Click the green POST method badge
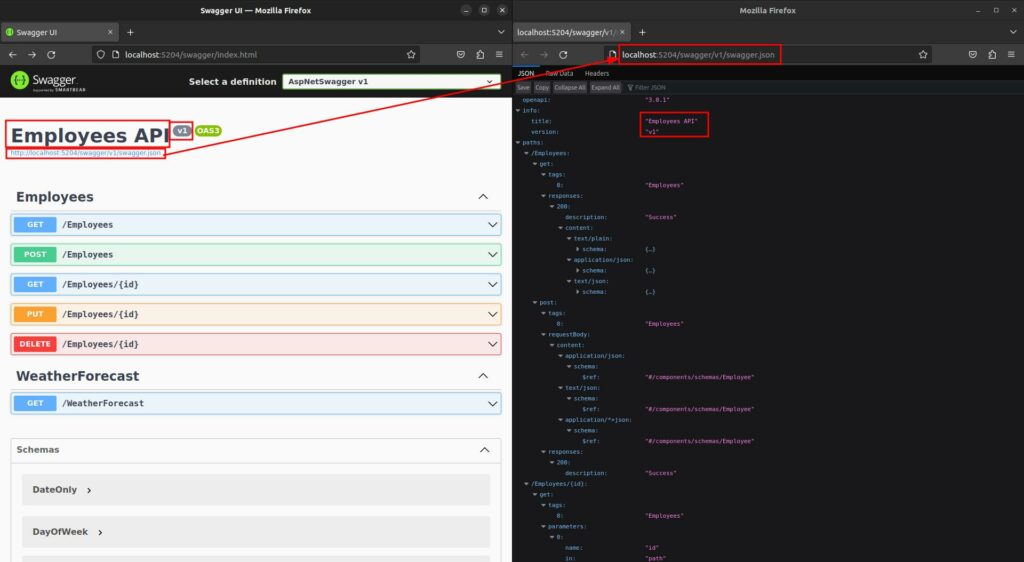 point(35,255)
